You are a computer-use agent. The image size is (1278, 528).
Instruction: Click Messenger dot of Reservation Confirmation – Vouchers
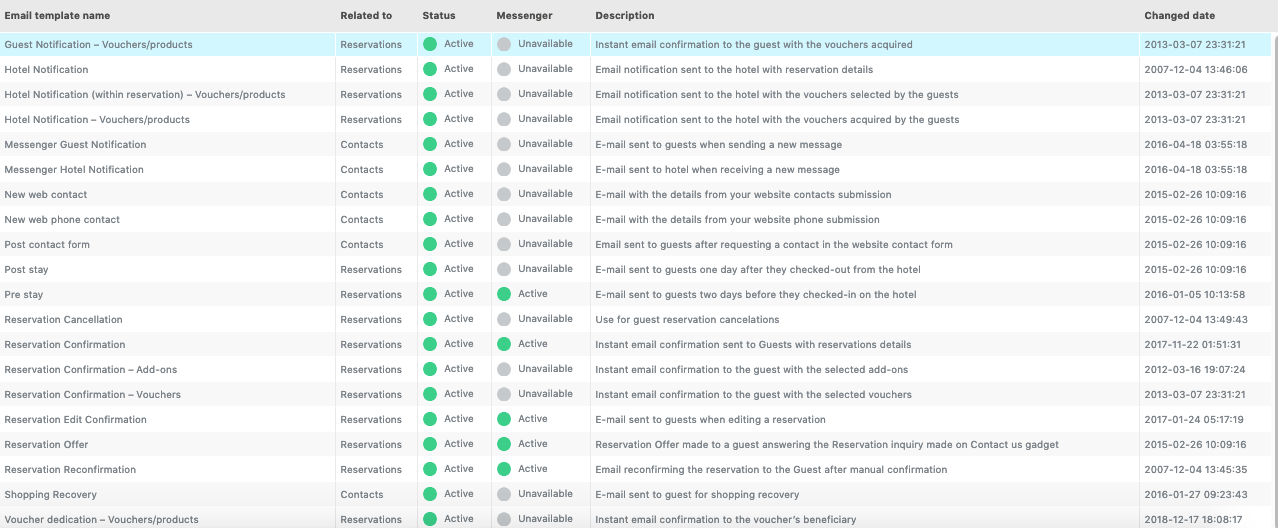504,394
